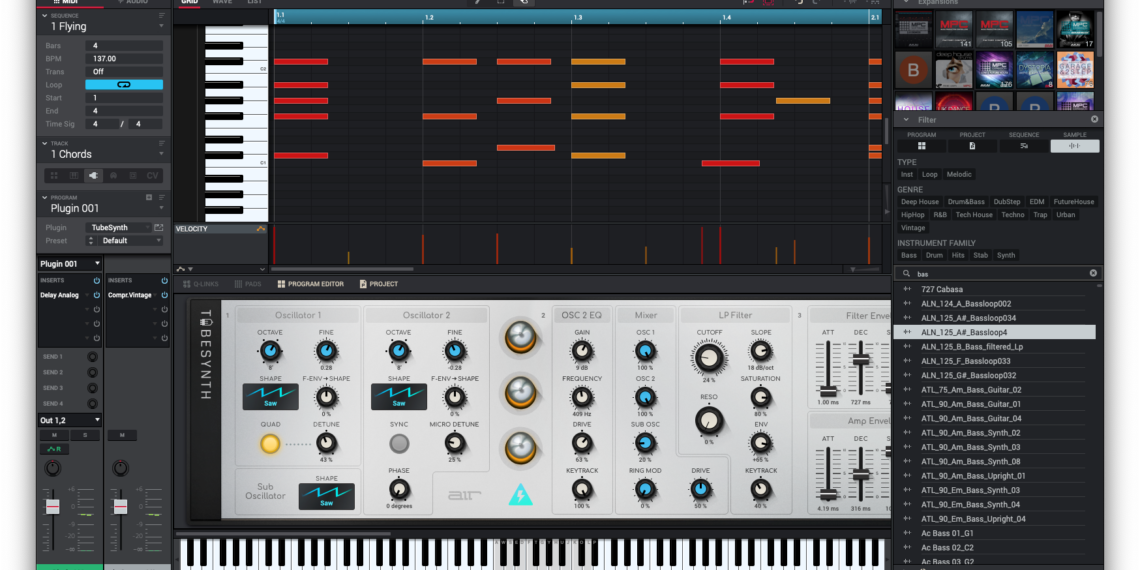The height and width of the screenshot is (570, 1140).
Task: Filter browser by Sequence icon
Action: click(x=1024, y=146)
